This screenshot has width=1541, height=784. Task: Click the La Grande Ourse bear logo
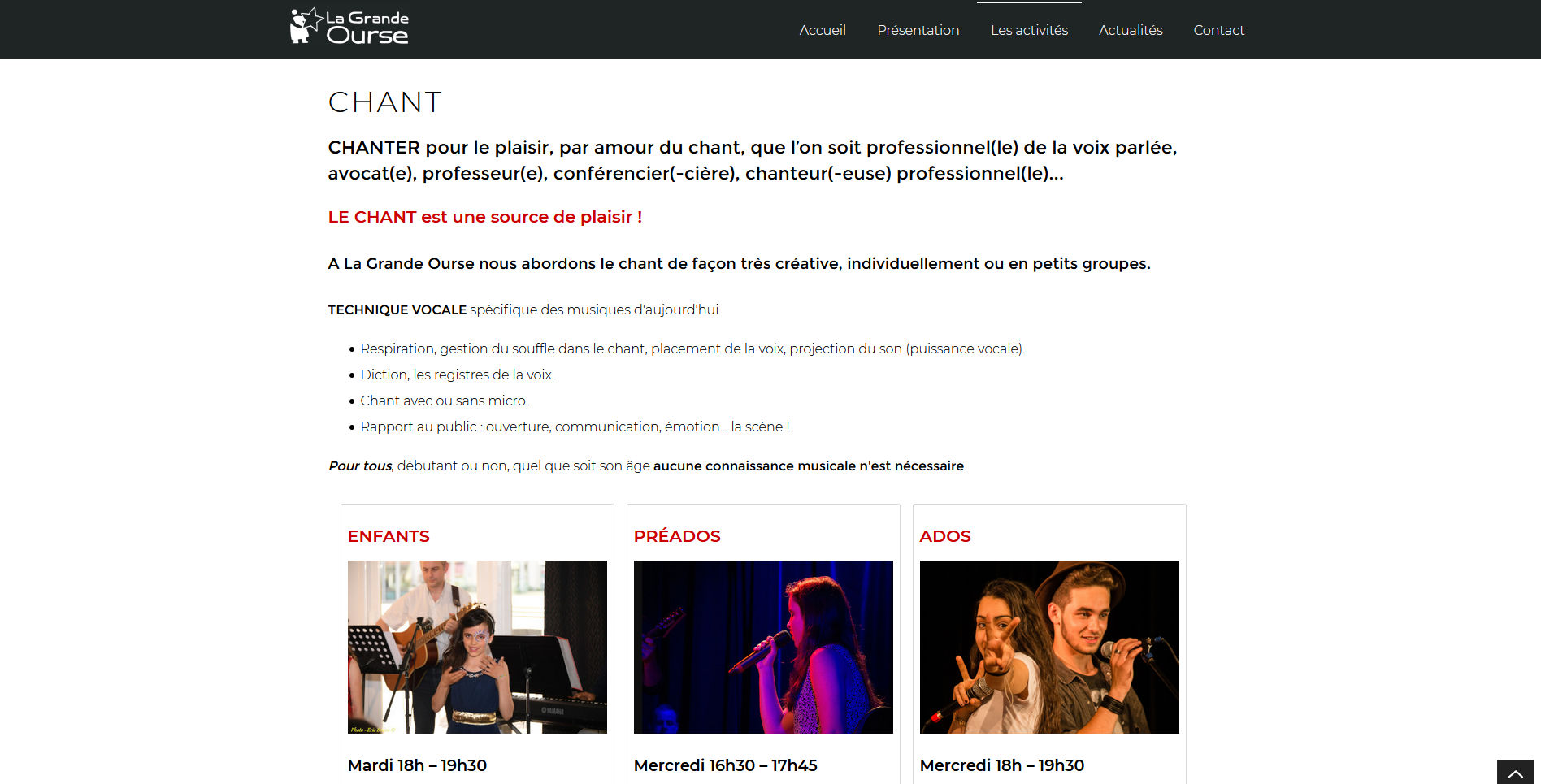coord(349,26)
